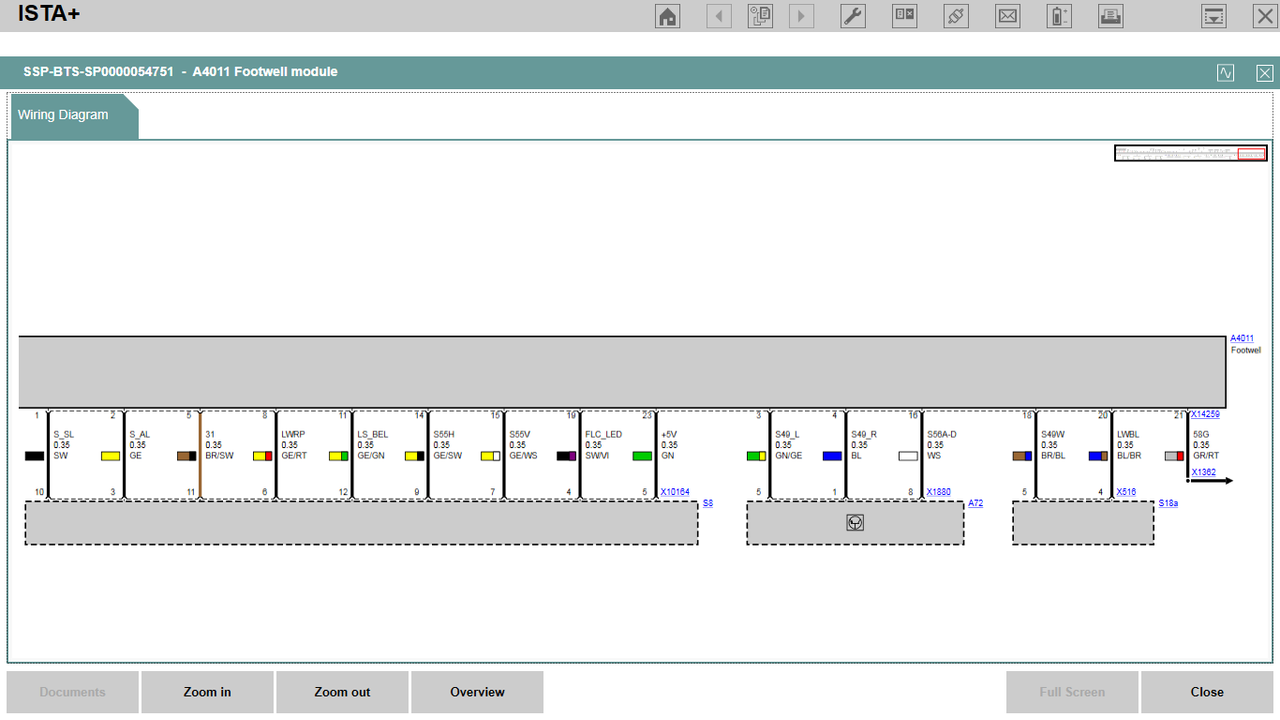Click the steering wheel symbol in A72
This screenshot has width=1280, height=720.
tap(855, 522)
